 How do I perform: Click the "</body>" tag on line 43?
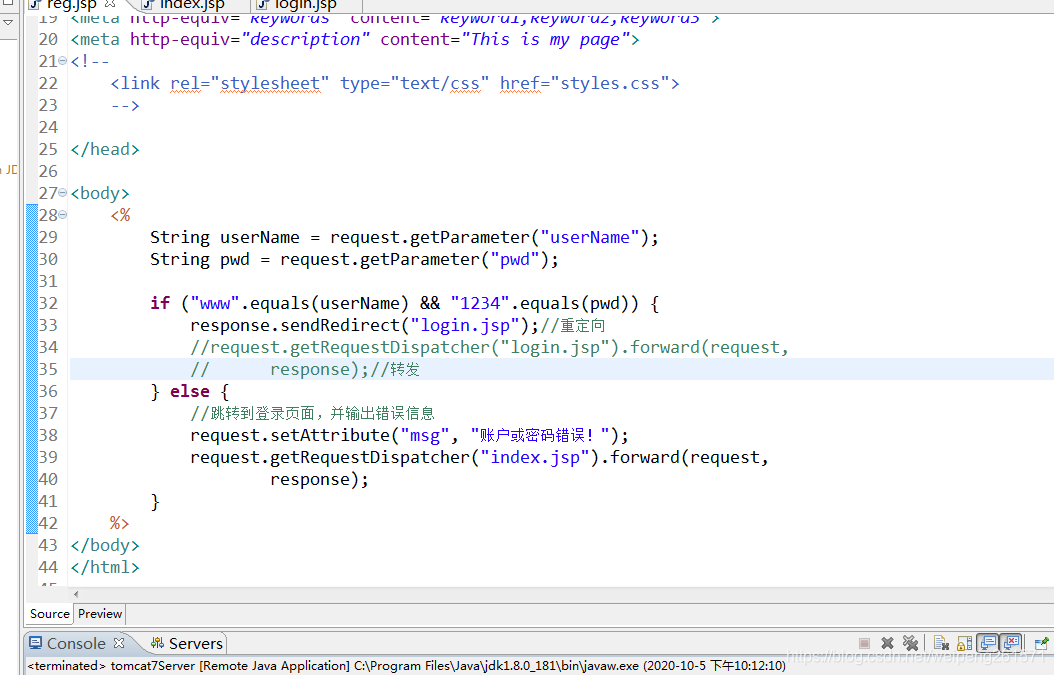pyautogui.click(x=105, y=545)
